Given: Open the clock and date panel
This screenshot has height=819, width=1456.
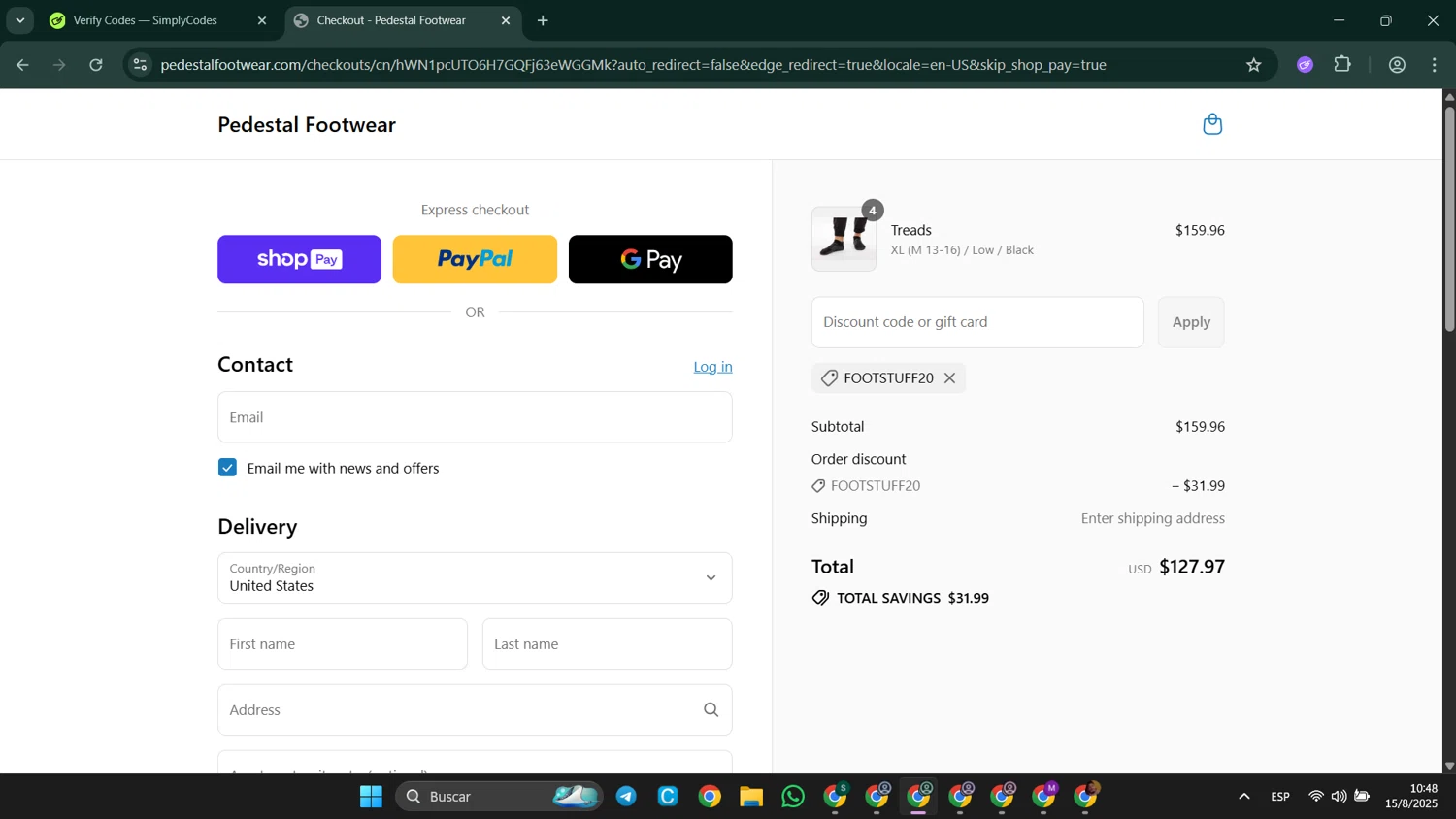Looking at the screenshot, I should click(1411, 796).
